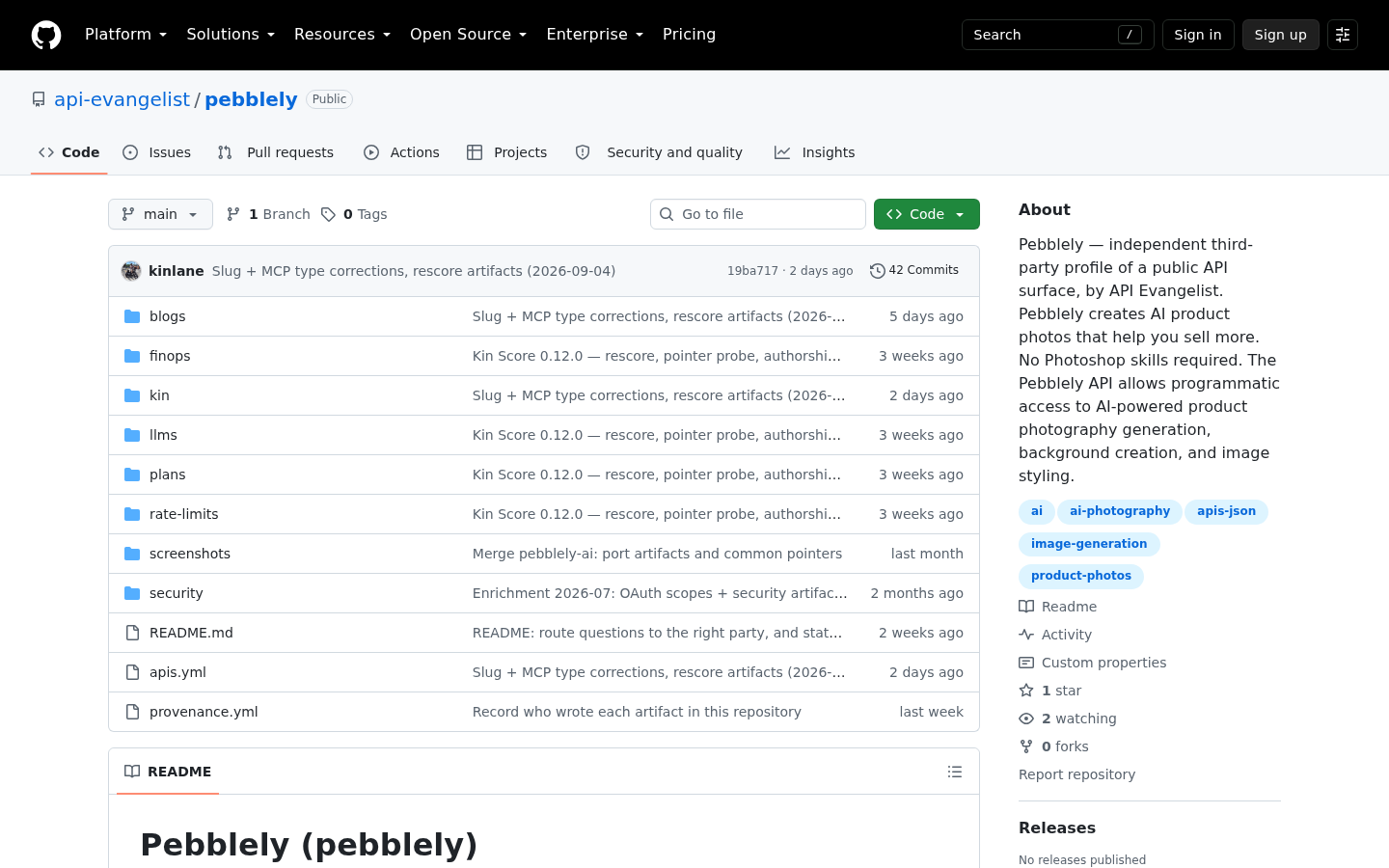The image size is (1389, 868).
Task: Open the Pricing page link
Action: pyautogui.click(x=689, y=35)
